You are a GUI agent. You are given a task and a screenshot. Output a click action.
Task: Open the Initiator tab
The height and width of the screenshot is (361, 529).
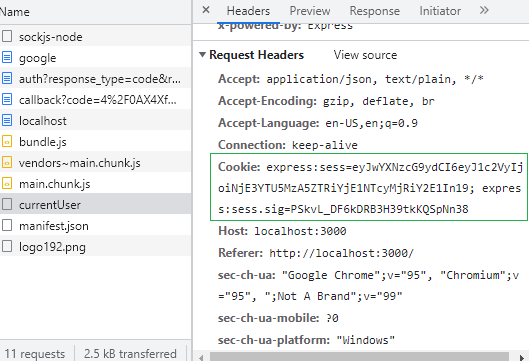440,11
